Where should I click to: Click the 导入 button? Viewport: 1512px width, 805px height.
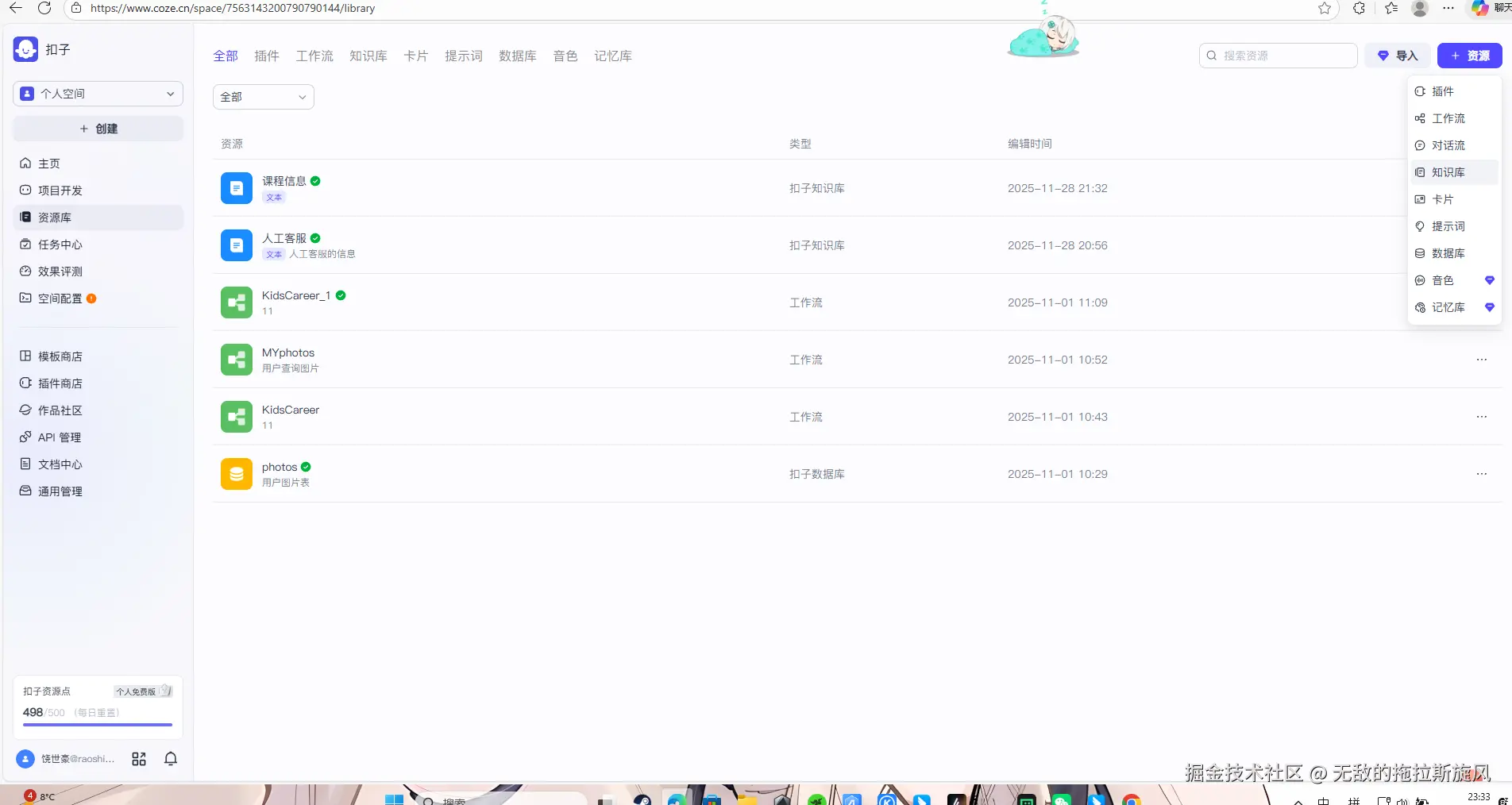click(x=1398, y=56)
